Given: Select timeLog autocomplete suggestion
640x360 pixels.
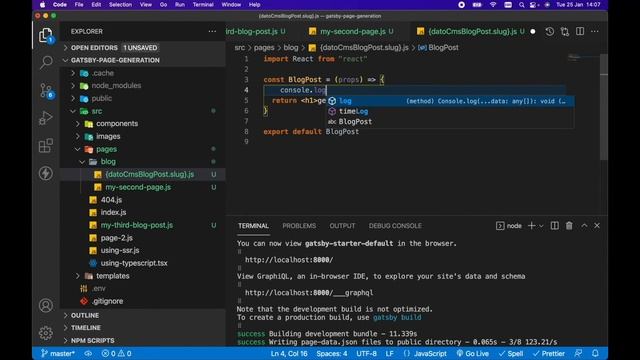Looking at the screenshot, I should click(450, 111).
